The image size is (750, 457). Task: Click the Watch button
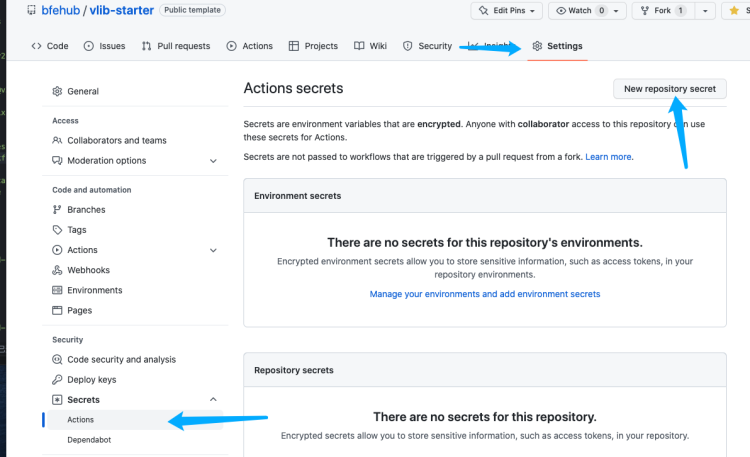click(x=587, y=11)
